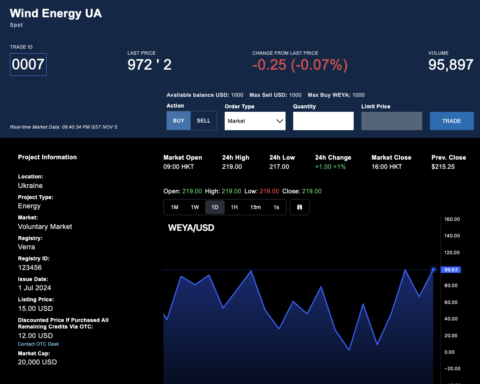Screen dimensions: 480x384
Task: Click the Spot label under title
Action: [x=16, y=25]
